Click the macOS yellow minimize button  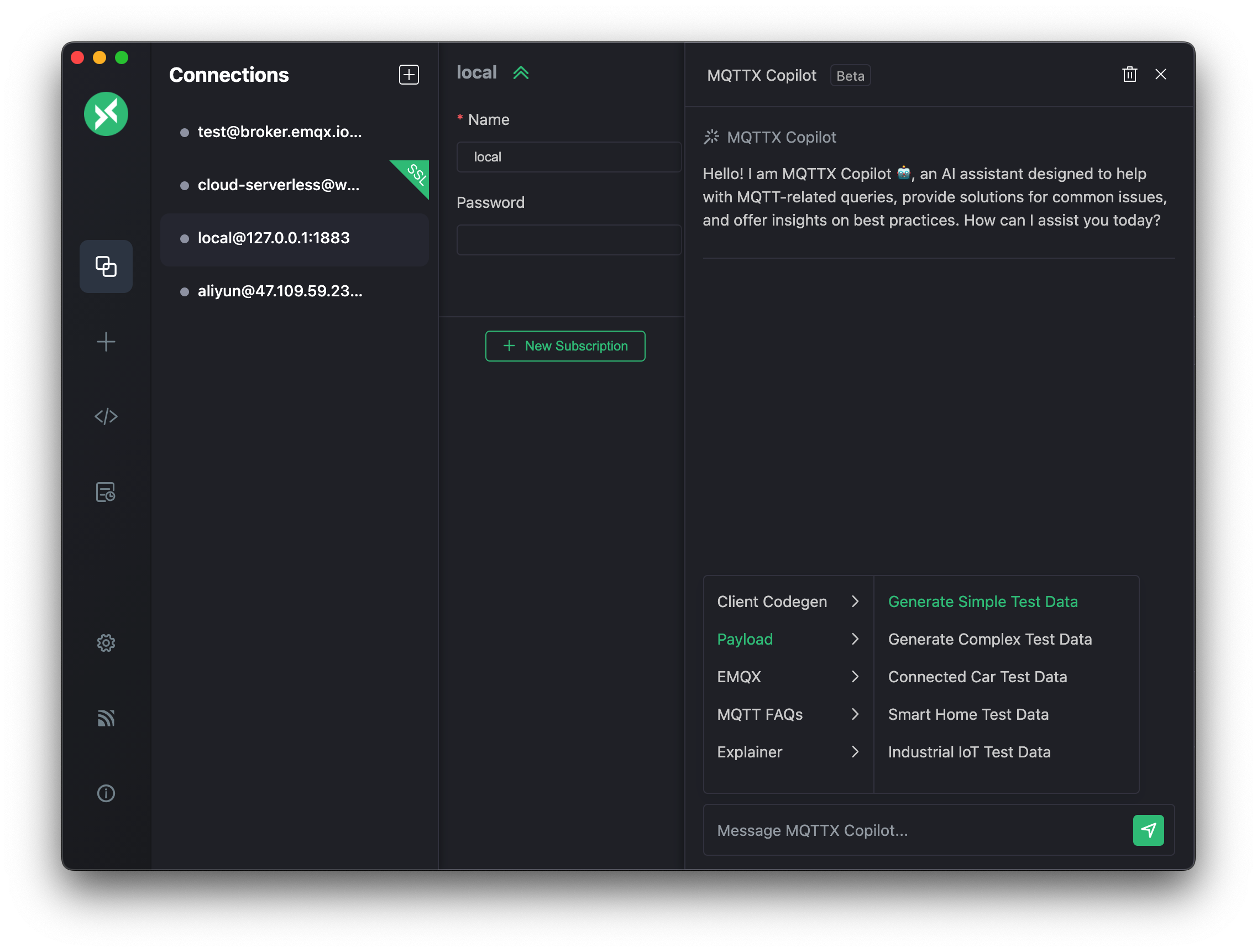[x=99, y=57]
